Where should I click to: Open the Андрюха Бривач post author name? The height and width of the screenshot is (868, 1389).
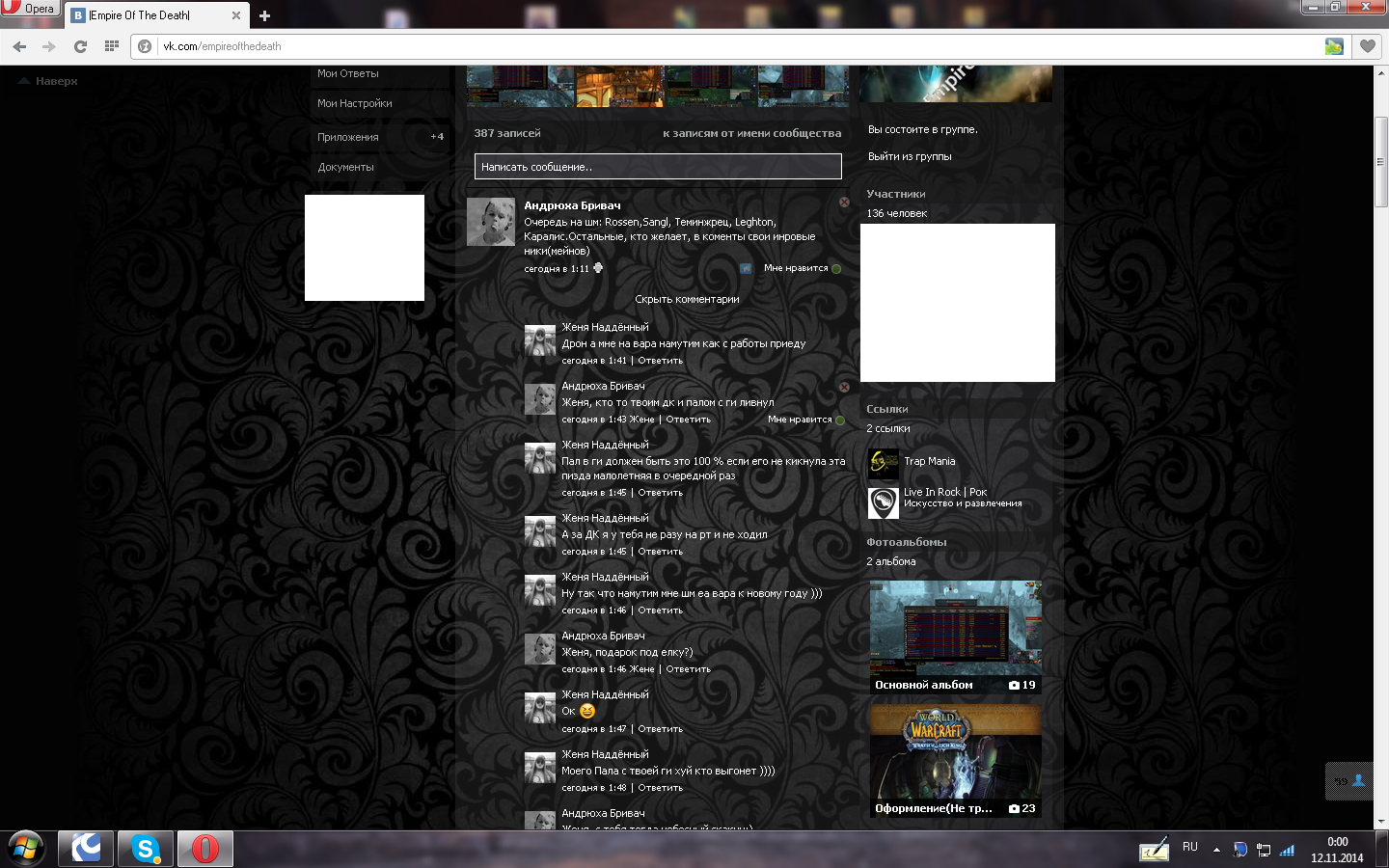pos(572,205)
